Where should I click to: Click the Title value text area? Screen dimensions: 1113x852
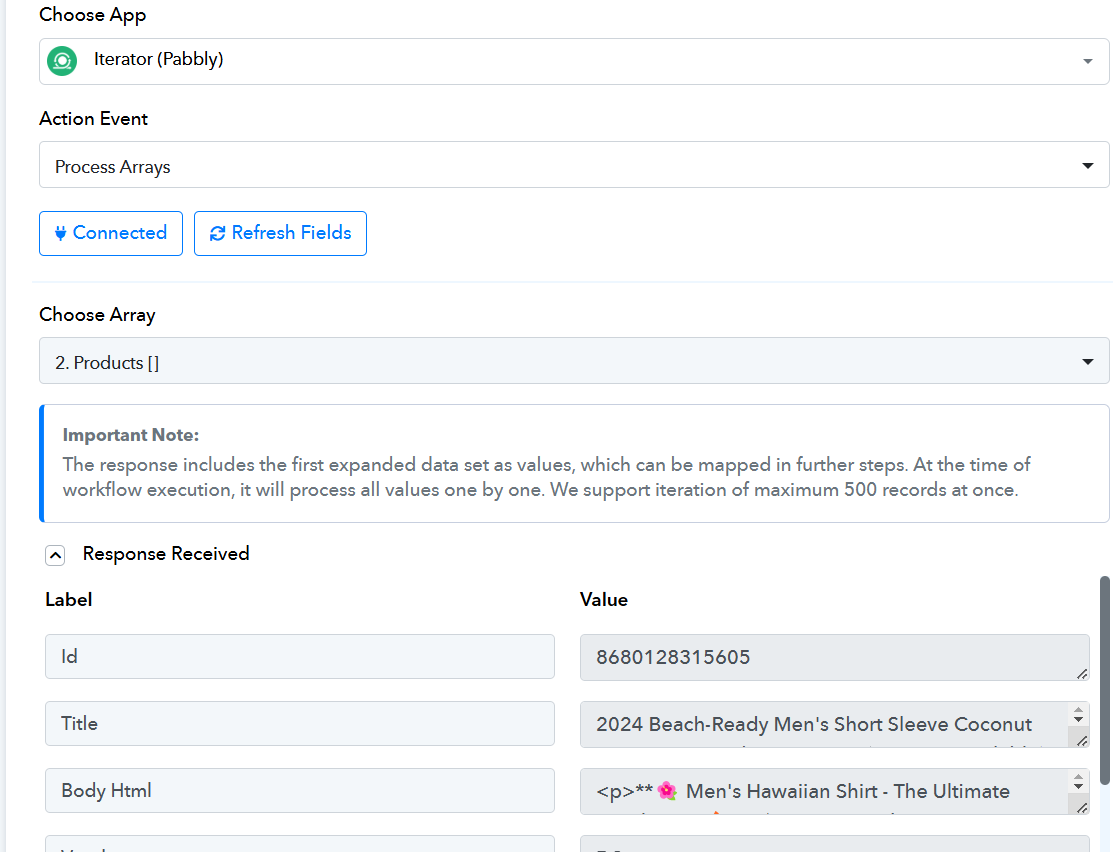[x=822, y=724]
